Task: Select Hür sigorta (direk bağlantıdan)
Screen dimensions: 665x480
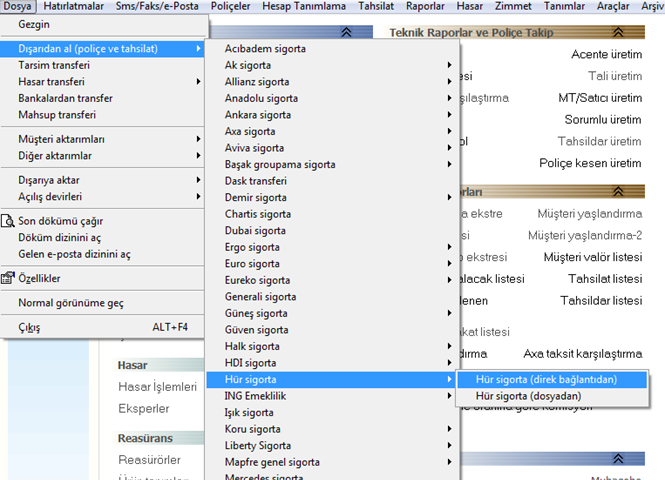Action: (546, 379)
